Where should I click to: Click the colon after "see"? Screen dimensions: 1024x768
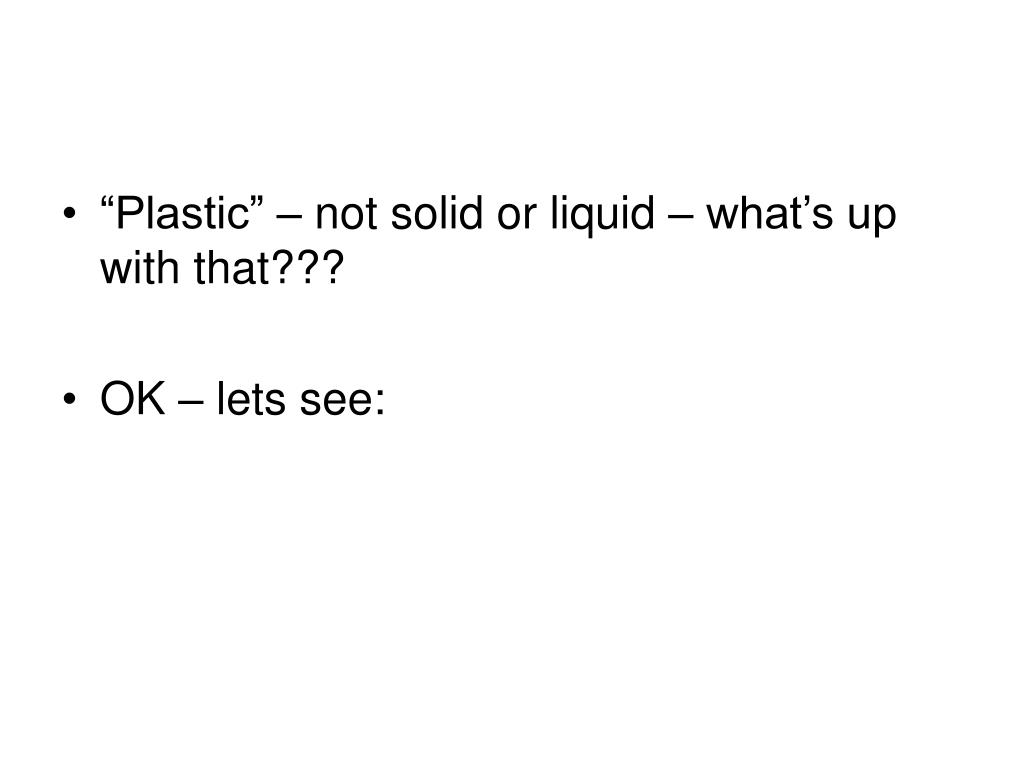379,404
